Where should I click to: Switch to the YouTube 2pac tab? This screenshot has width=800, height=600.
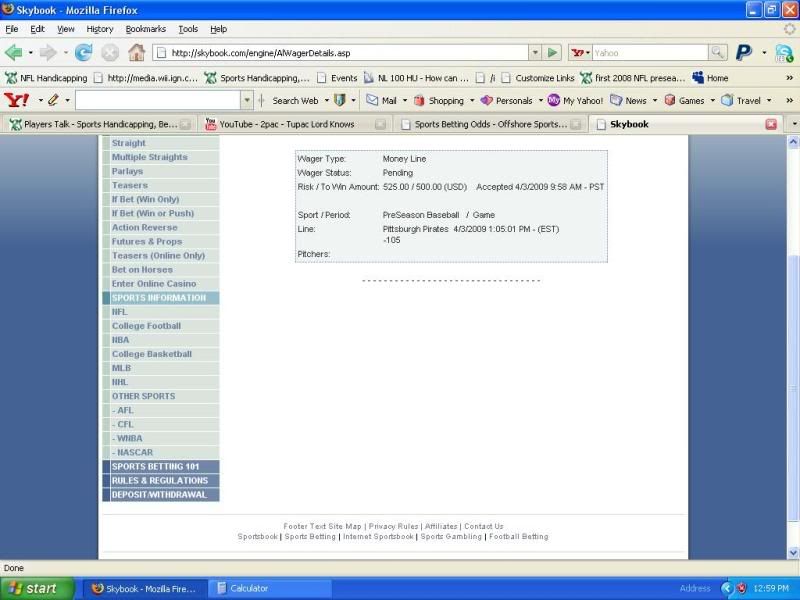pyautogui.click(x=295, y=124)
